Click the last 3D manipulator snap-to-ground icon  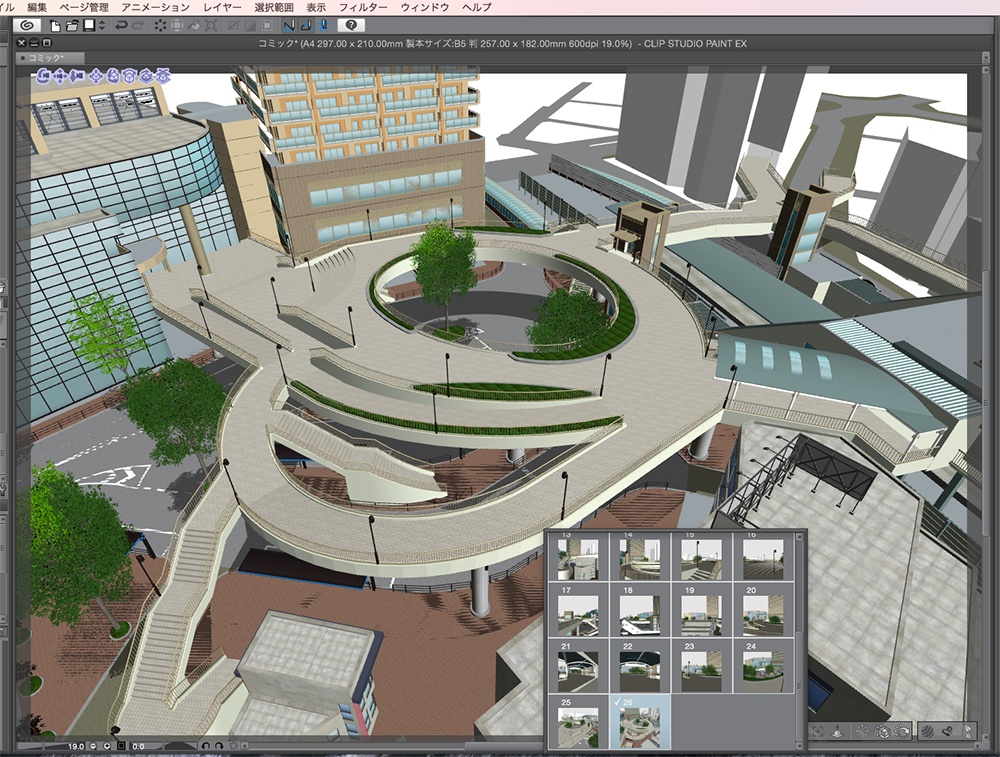[x=163, y=77]
